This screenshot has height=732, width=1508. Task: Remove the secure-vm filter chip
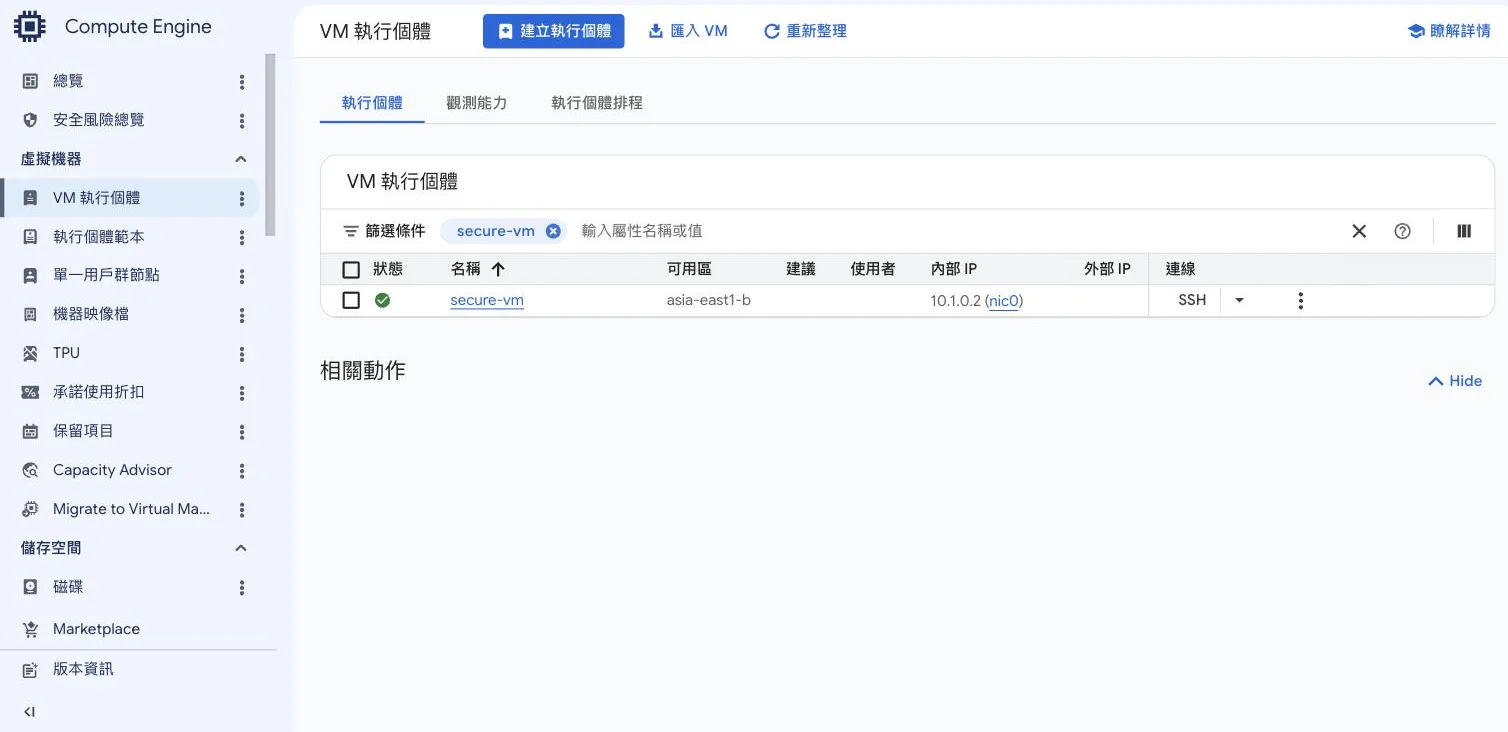(x=553, y=231)
